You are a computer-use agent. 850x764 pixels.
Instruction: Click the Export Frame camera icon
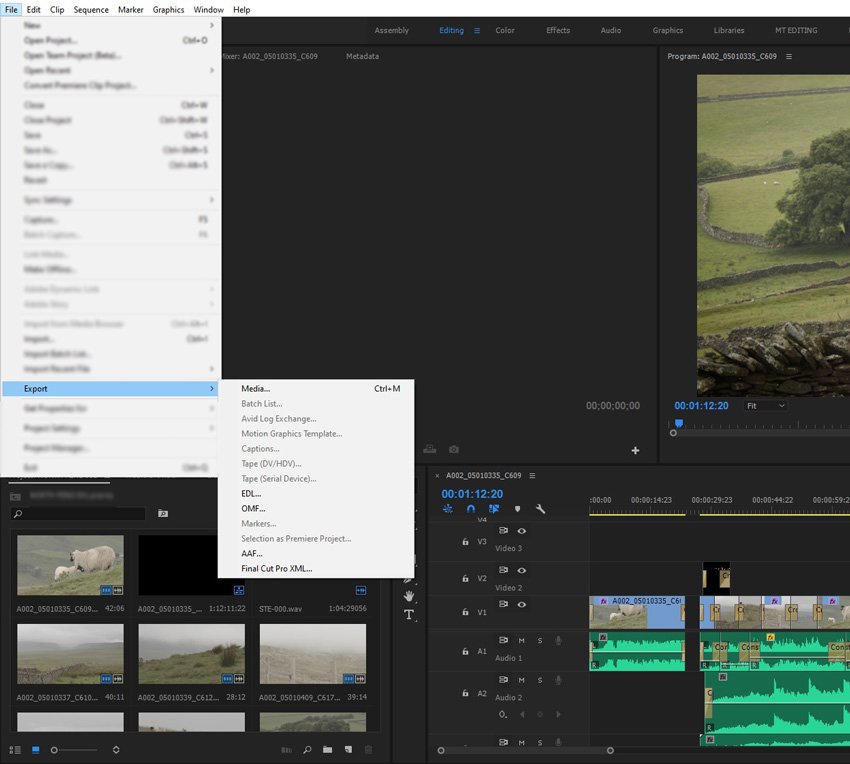[x=454, y=450]
